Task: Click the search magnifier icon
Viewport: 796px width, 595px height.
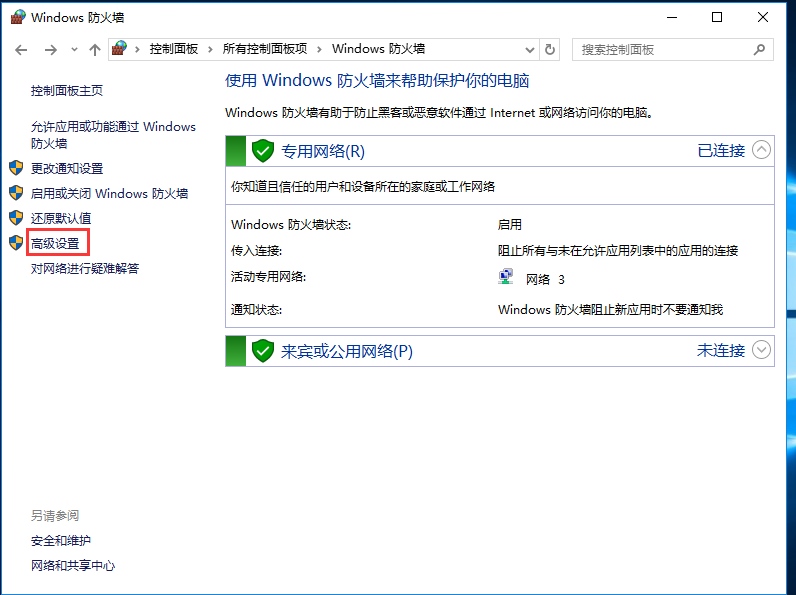Action: click(759, 50)
